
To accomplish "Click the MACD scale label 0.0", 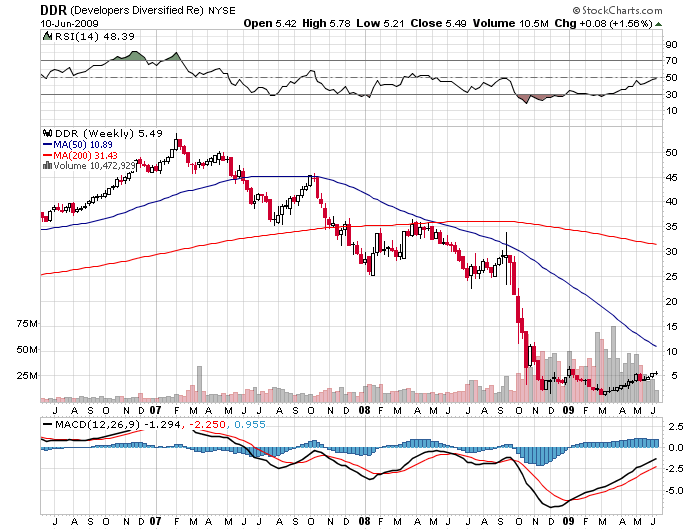I will tap(676, 447).
